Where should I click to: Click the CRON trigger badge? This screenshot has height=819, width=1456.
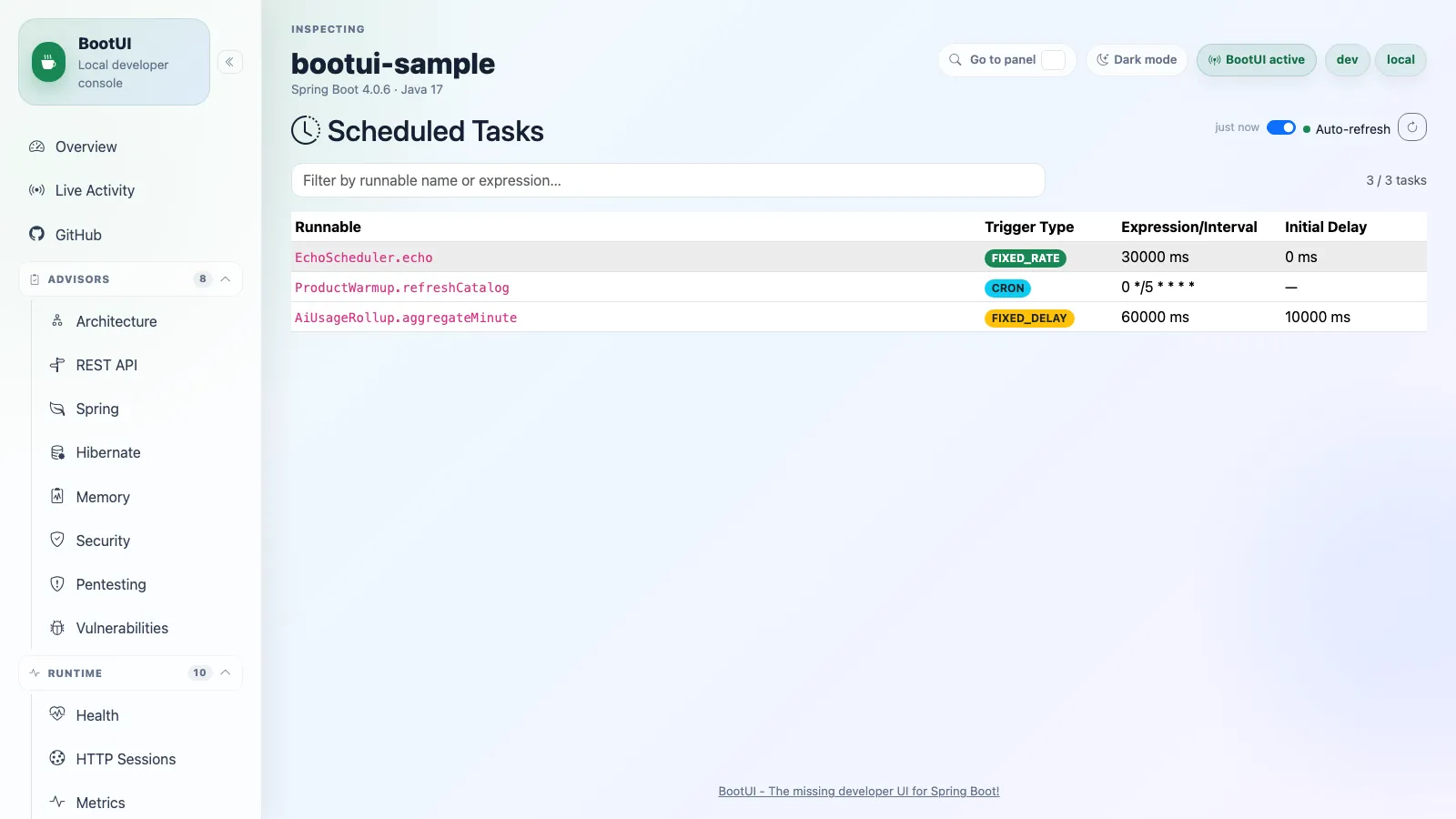(x=1007, y=288)
